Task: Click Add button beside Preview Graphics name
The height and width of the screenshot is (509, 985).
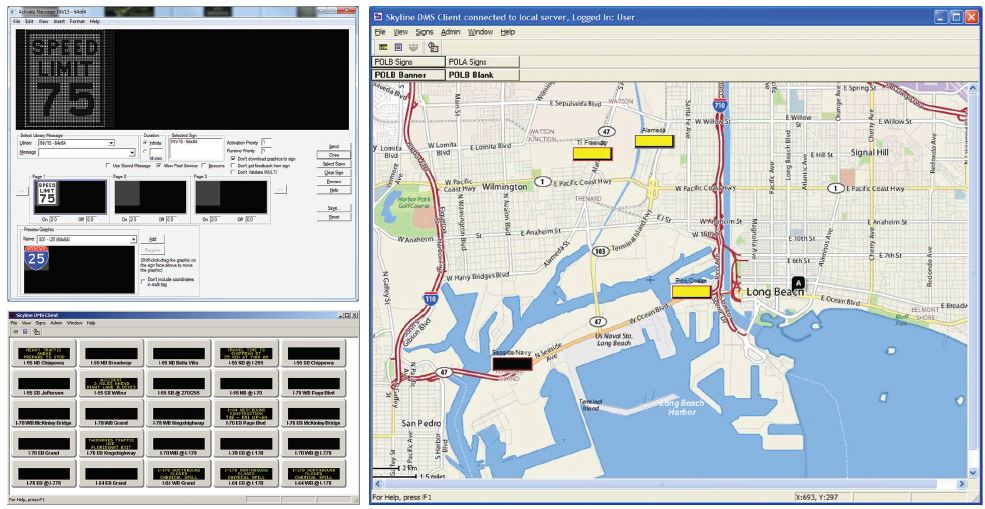Action: 153,239
